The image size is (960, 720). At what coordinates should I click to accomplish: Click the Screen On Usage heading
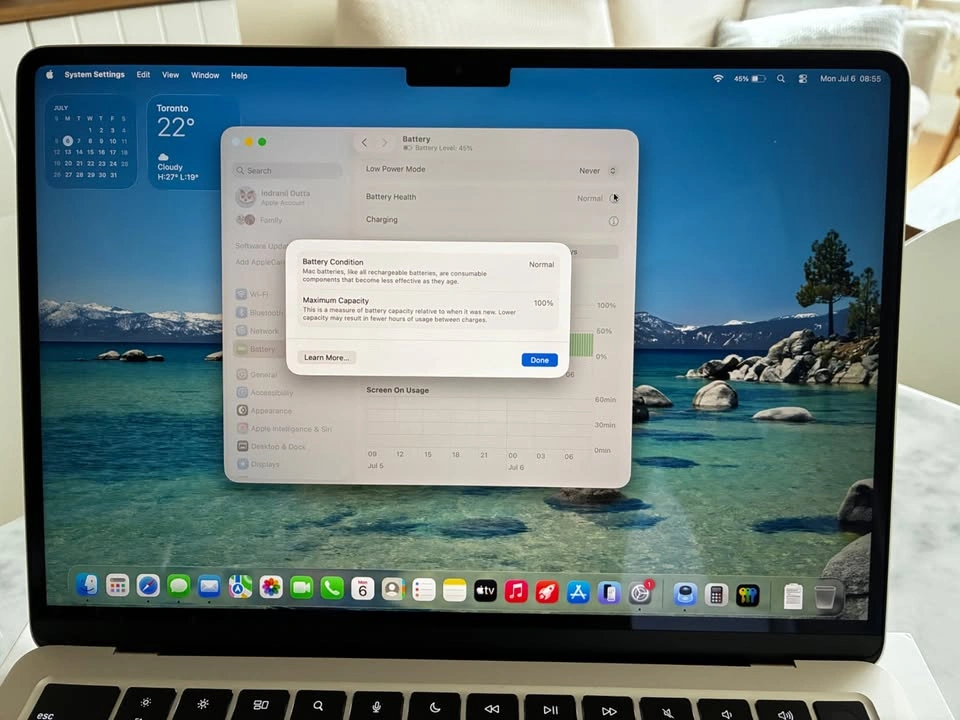(x=397, y=390)
